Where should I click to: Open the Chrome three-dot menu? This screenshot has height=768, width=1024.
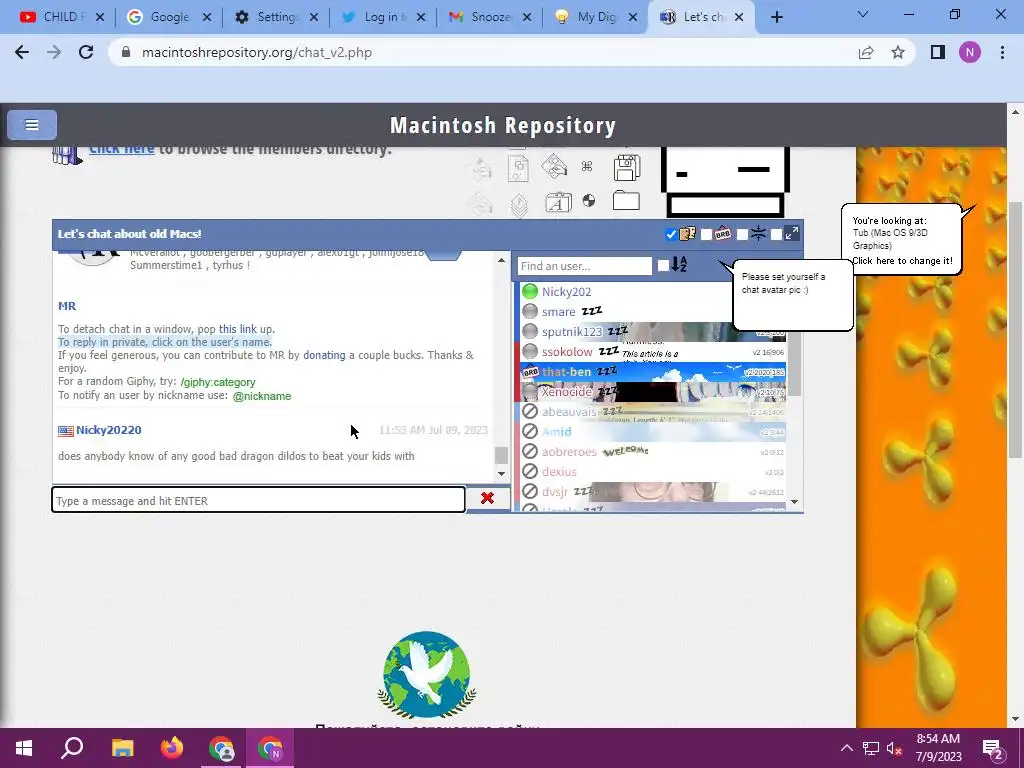(x=1002, y=52)
